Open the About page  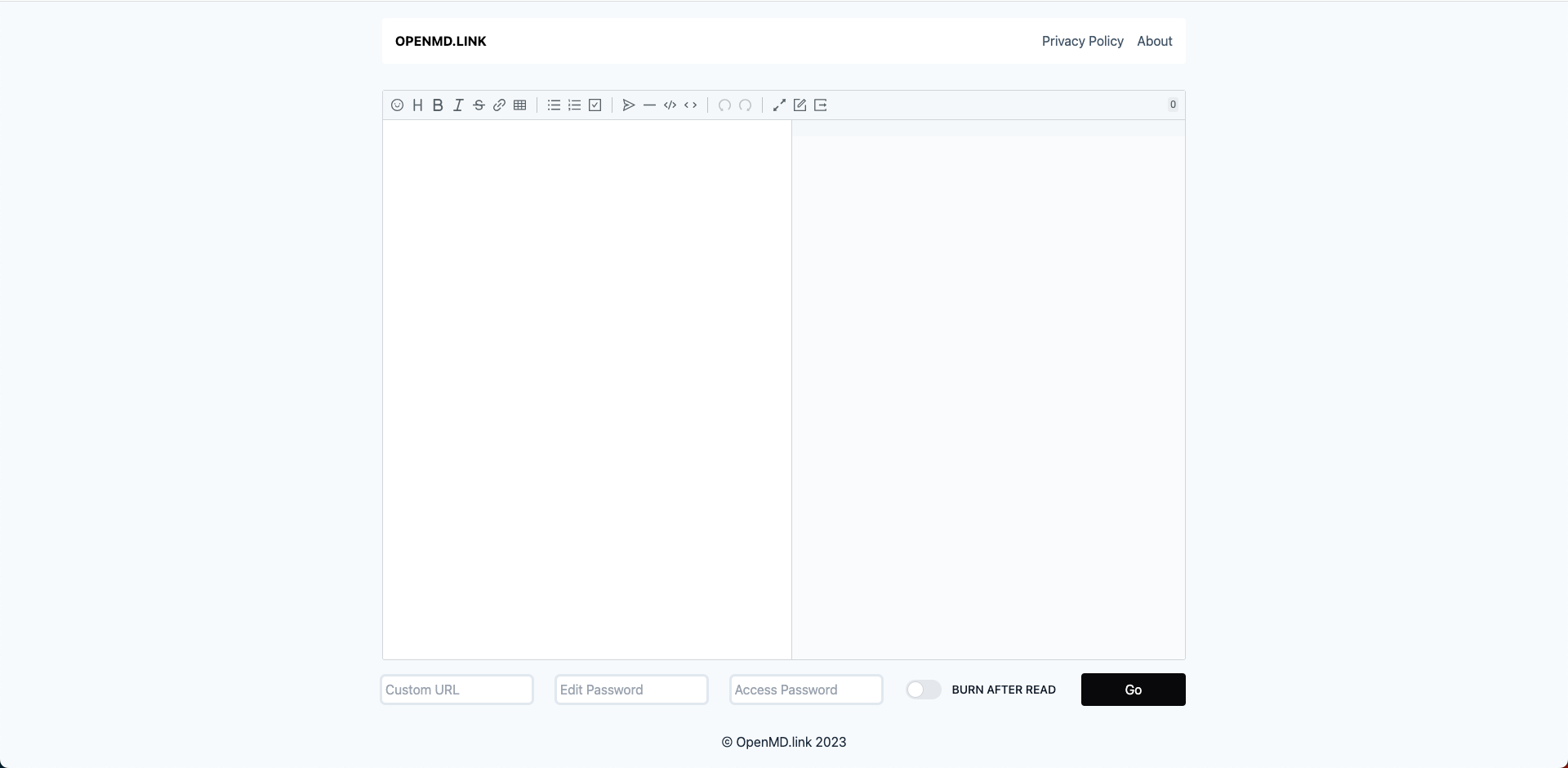click(1155, 41)
